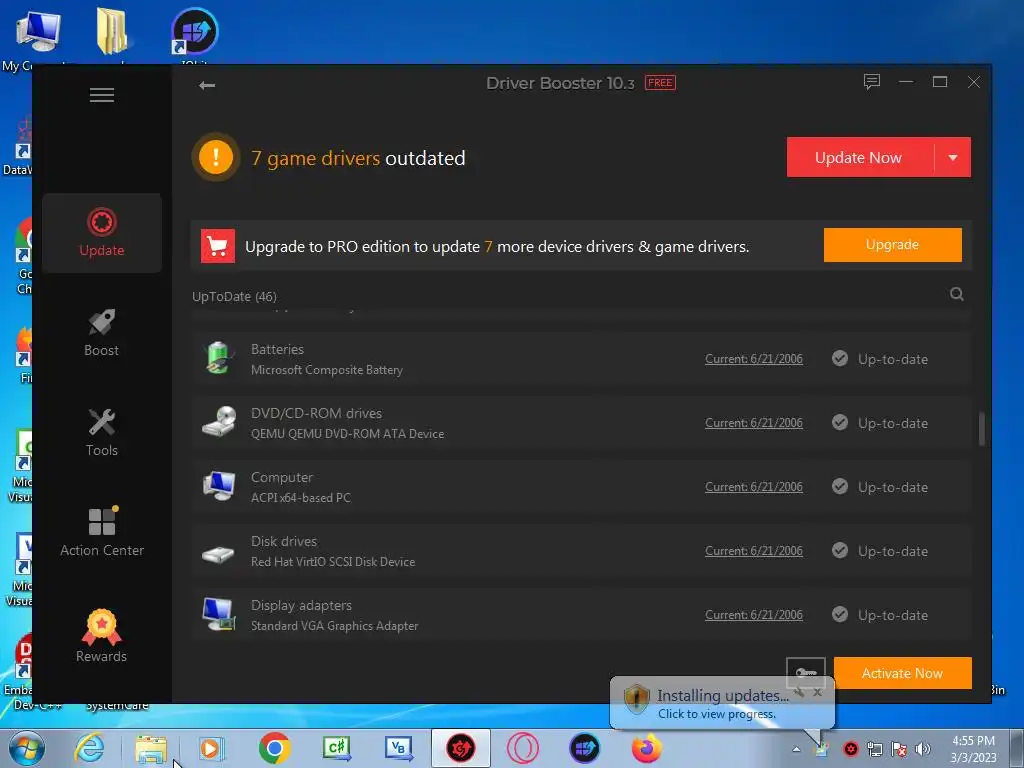Viewport: 1024px width, 768px height.
Task: Open the Action Center section
Action: (x=102, y=532)
